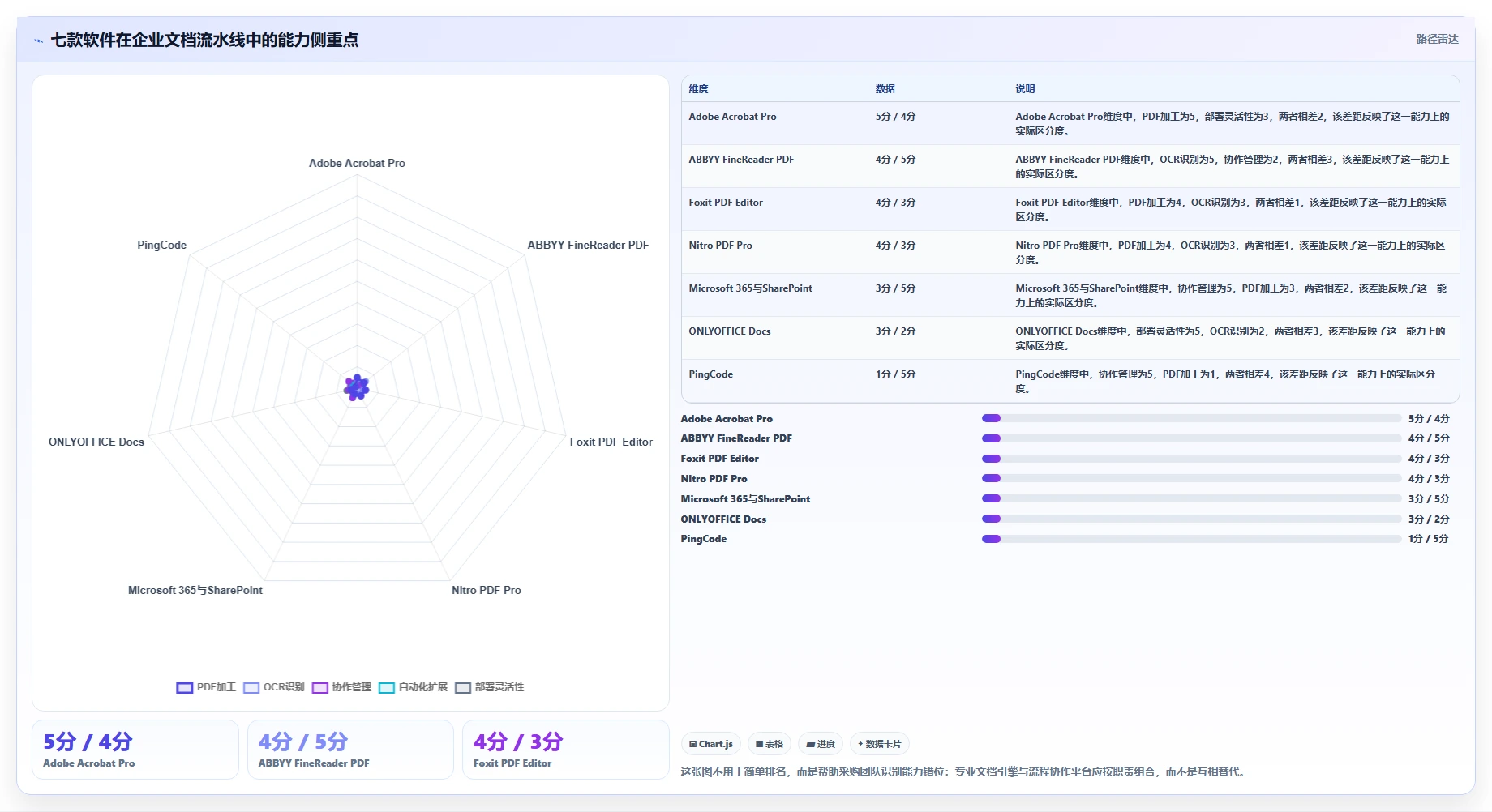
Task: Click the Nitro PDF Pro progress bar
Action: 1191,478
